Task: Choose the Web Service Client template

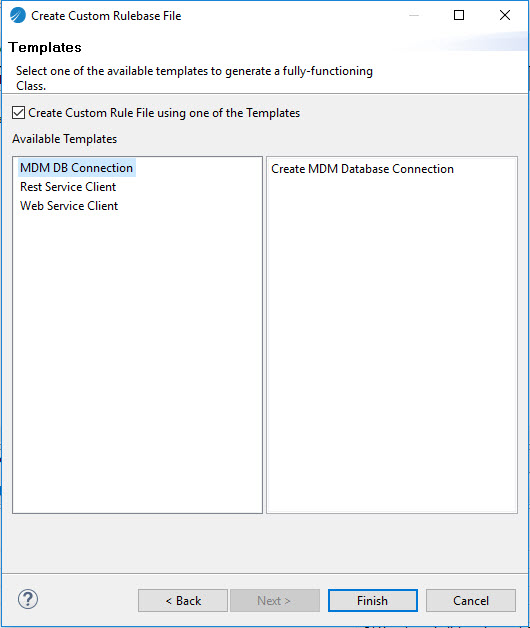Action: pos(69,206)
